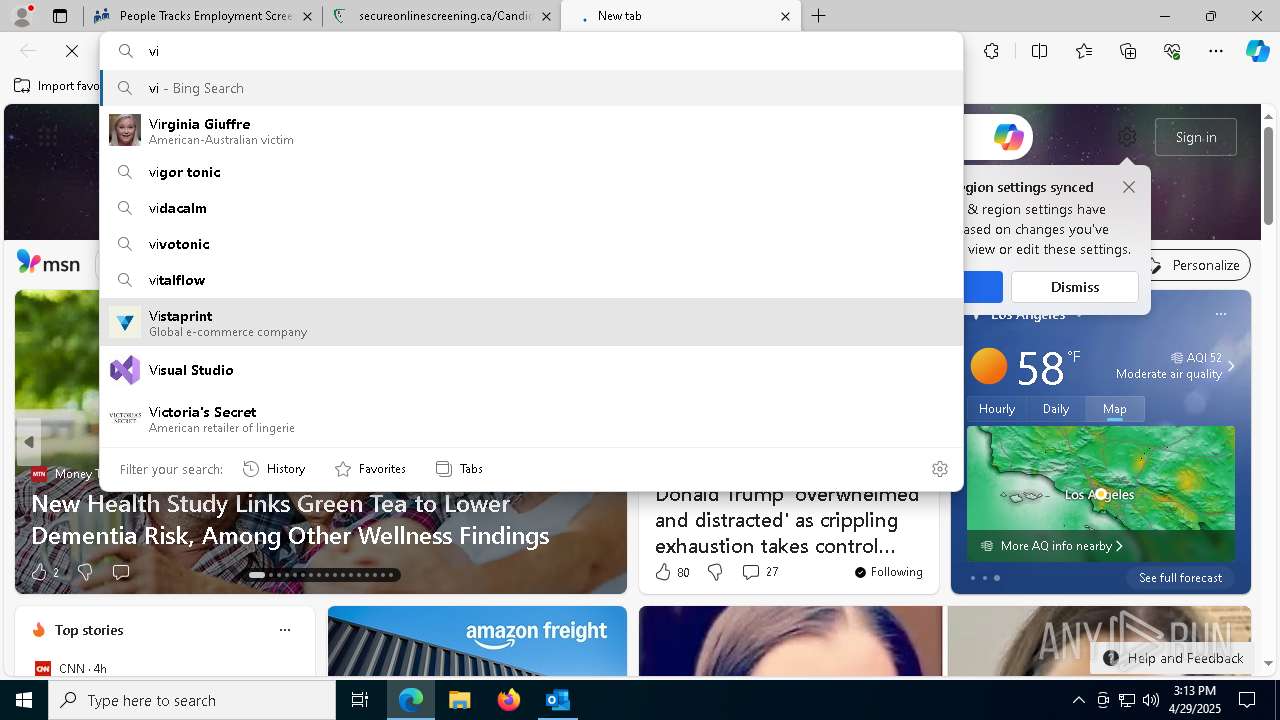Open the tab actions menu icon
Viewport: 1280px width, 720px height.
60,16
